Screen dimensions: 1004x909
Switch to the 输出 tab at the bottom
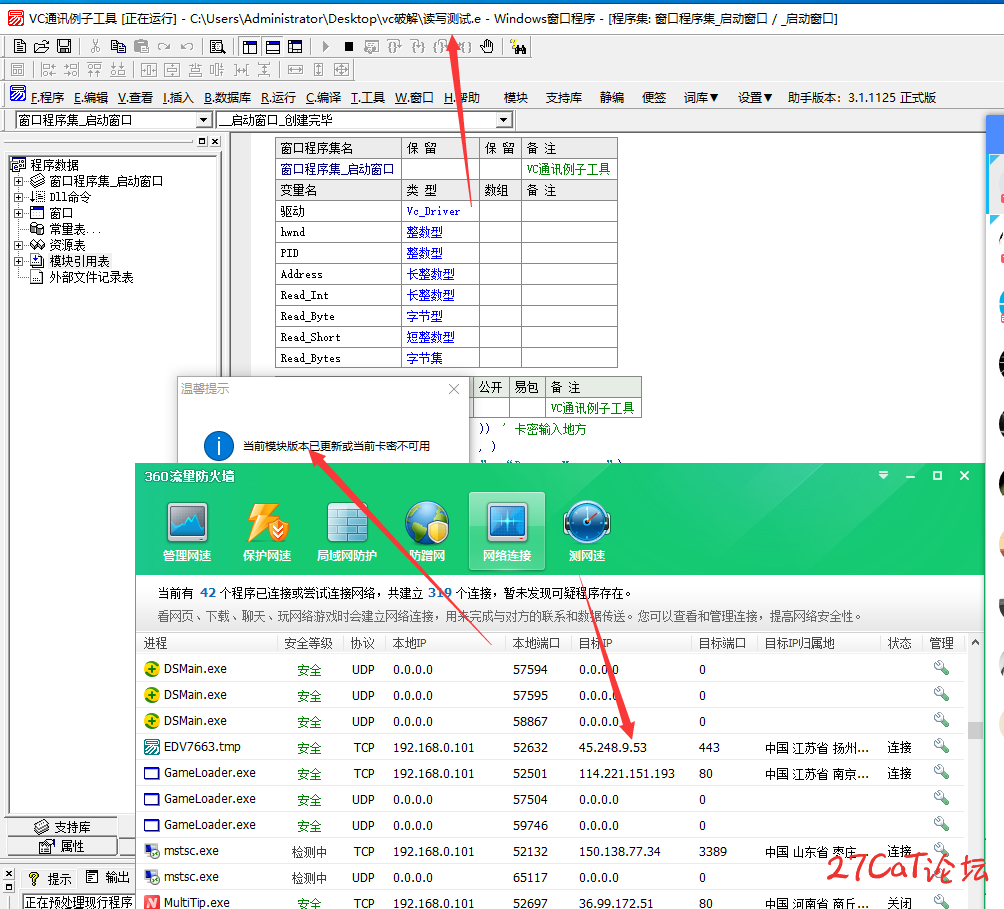click(x=108, y=877)
